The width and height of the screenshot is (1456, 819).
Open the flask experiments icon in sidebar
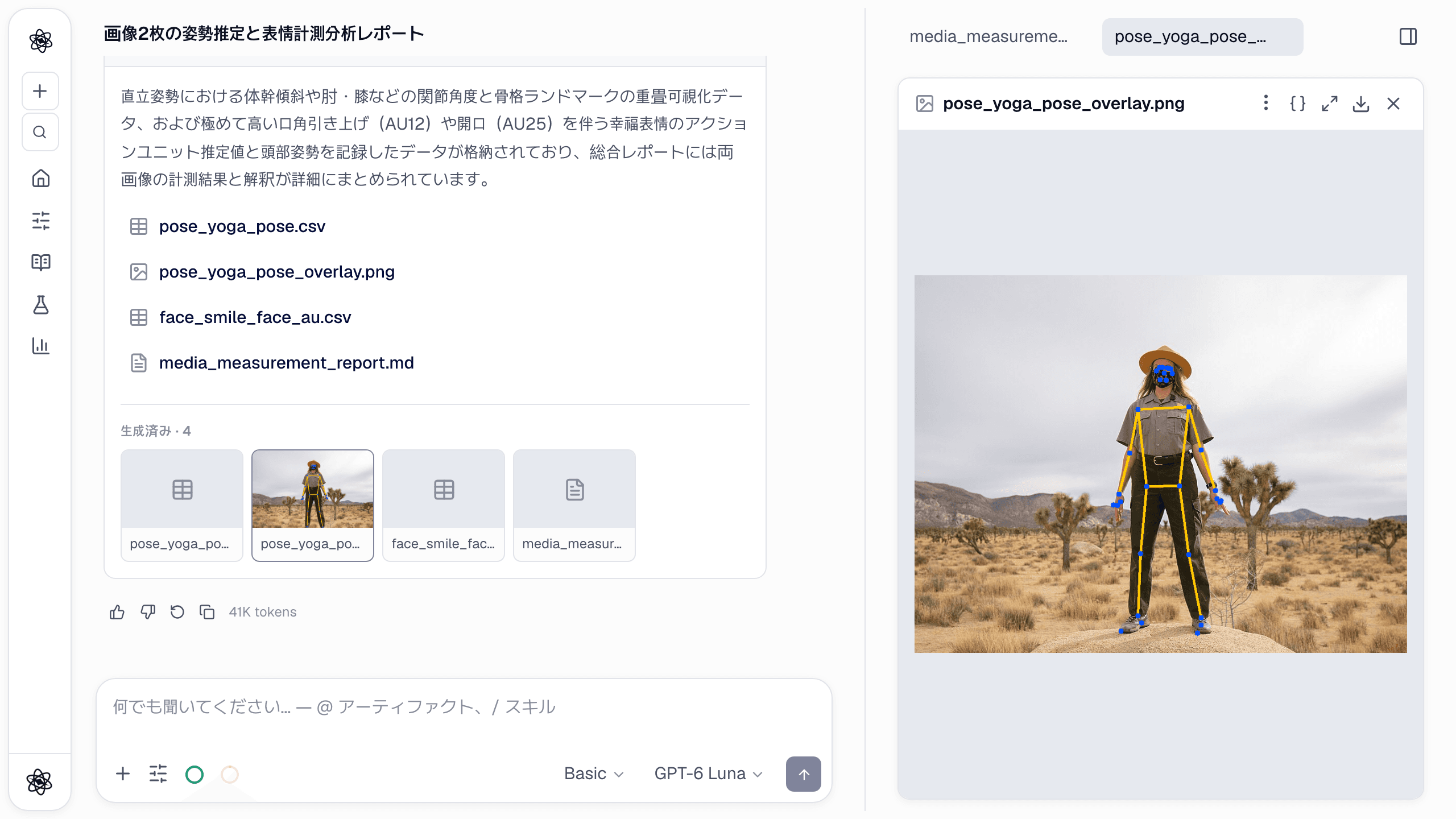[x=40, y=305]
